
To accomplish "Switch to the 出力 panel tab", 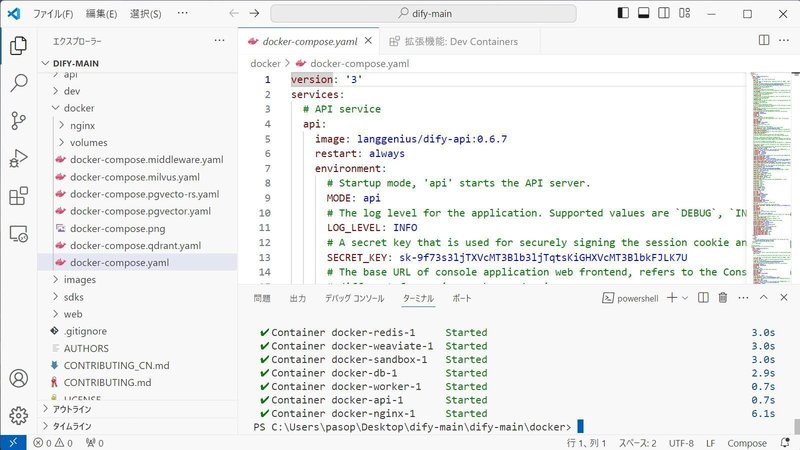I will click(298, 298).
